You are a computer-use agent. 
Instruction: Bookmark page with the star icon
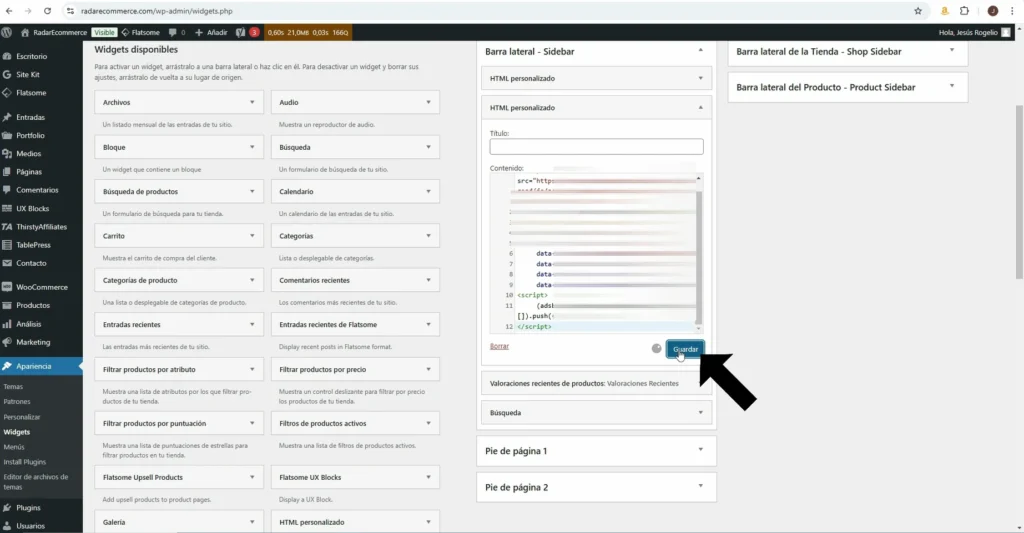click(918, 11)
